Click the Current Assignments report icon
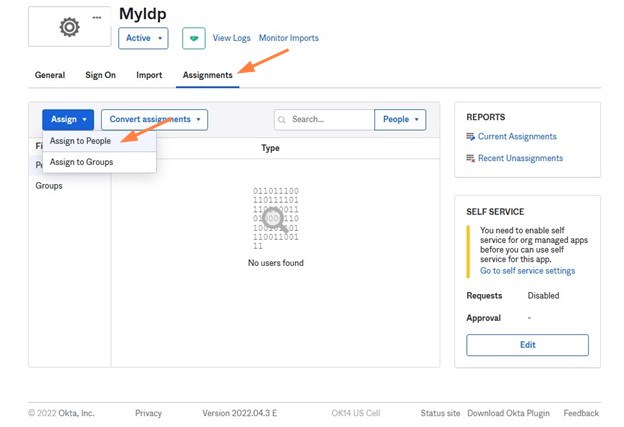 471,137
